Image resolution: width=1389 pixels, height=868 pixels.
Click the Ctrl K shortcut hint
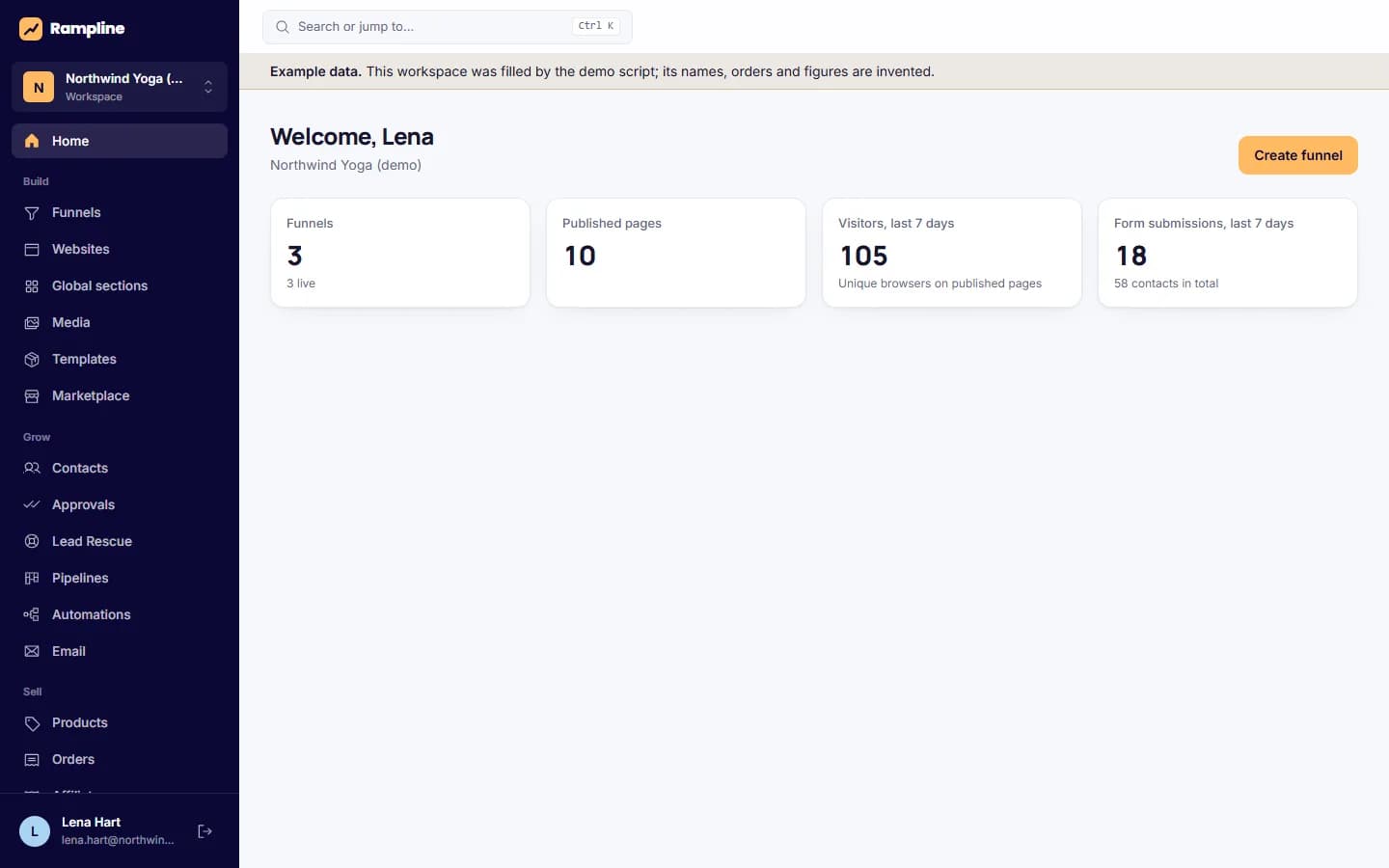pyautogui.click(x=596, y=26)
